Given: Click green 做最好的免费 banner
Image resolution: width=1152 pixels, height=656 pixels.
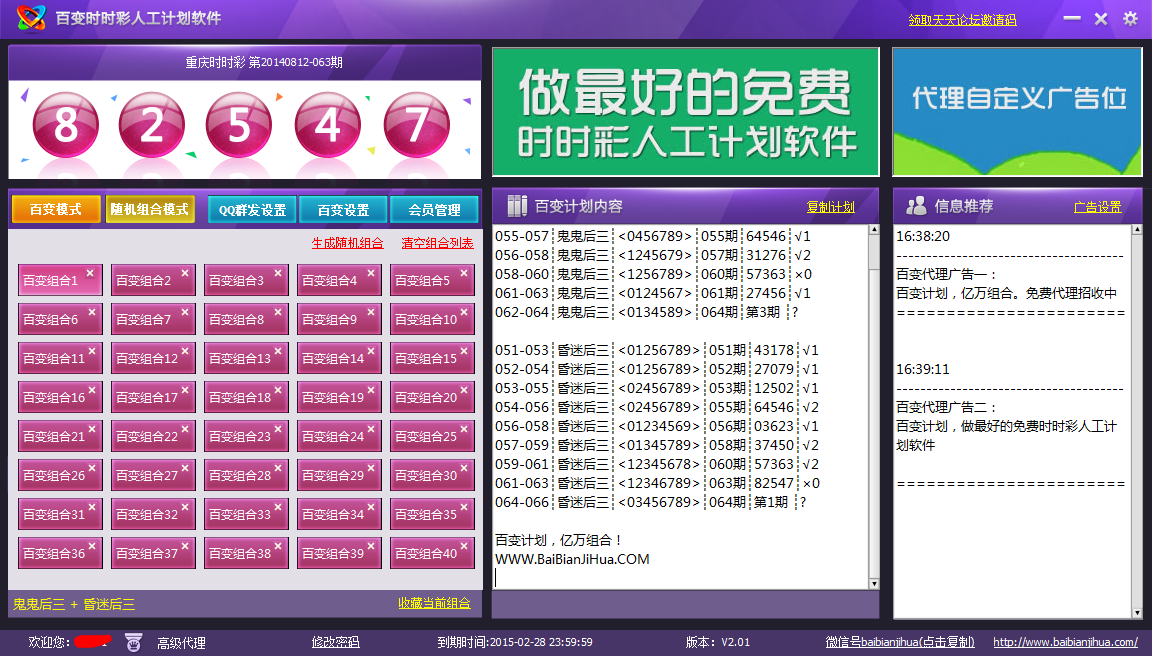Looking at the screenshot, I should tap(685, 112).
